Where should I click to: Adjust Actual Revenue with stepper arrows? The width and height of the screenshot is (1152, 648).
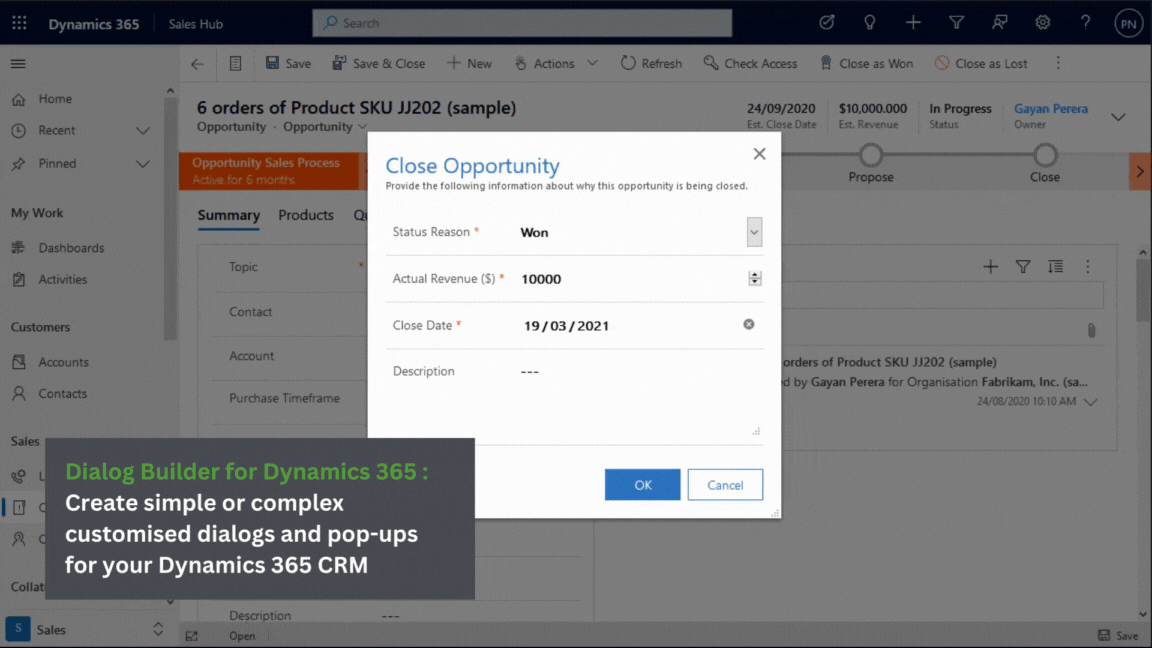pyautogui.click(x=755, y=278)
